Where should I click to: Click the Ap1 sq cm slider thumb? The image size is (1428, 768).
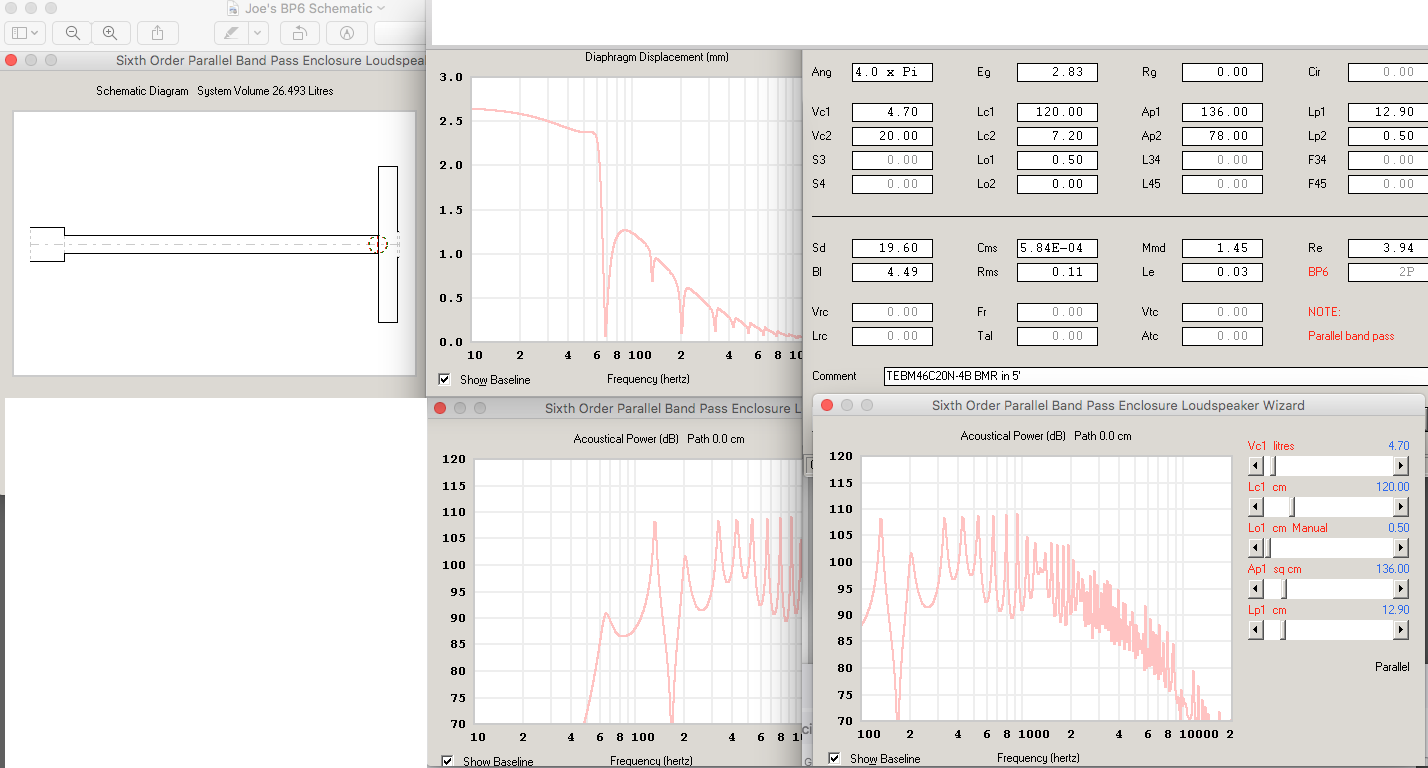pos(1284,589)
